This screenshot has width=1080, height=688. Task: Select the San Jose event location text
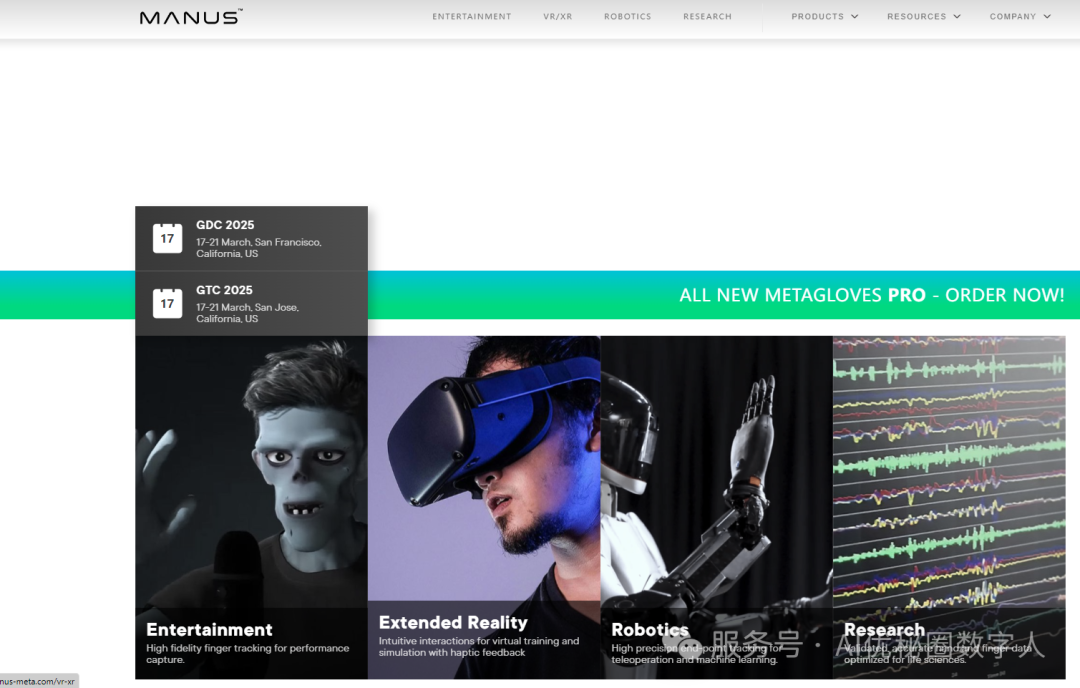(247, 313)
